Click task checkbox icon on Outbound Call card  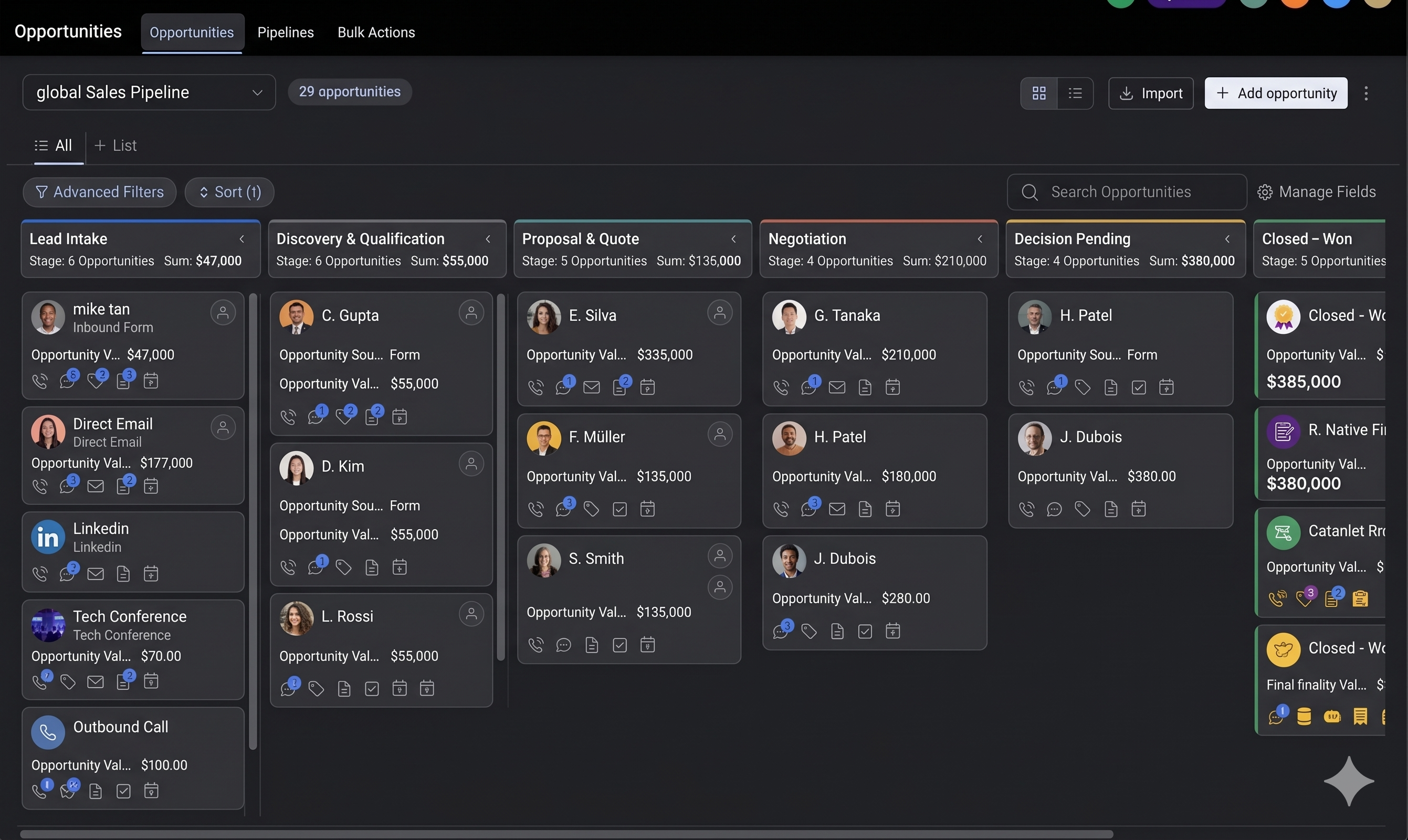pyautogui.click(x=123, y=791)
